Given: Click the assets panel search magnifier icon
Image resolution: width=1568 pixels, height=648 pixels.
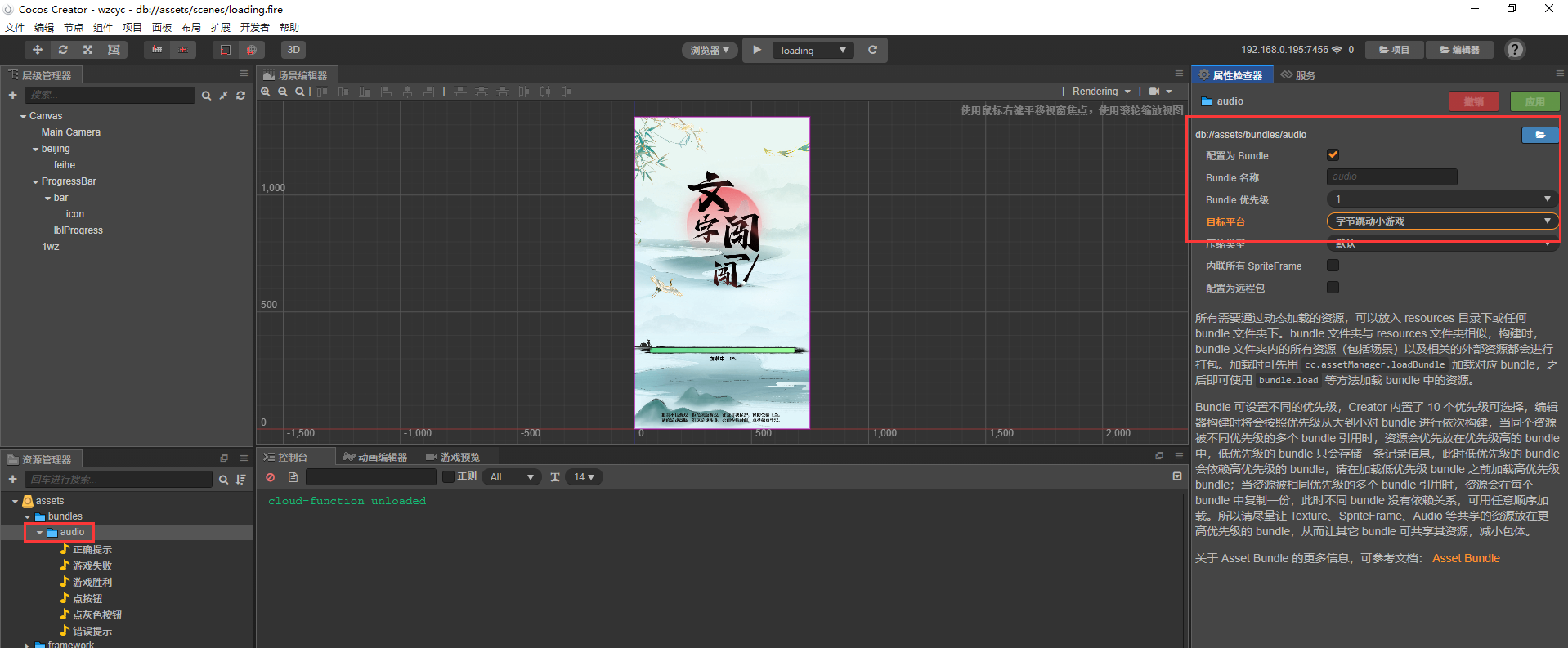Looking at the screenshot, I should click(223, 480).
